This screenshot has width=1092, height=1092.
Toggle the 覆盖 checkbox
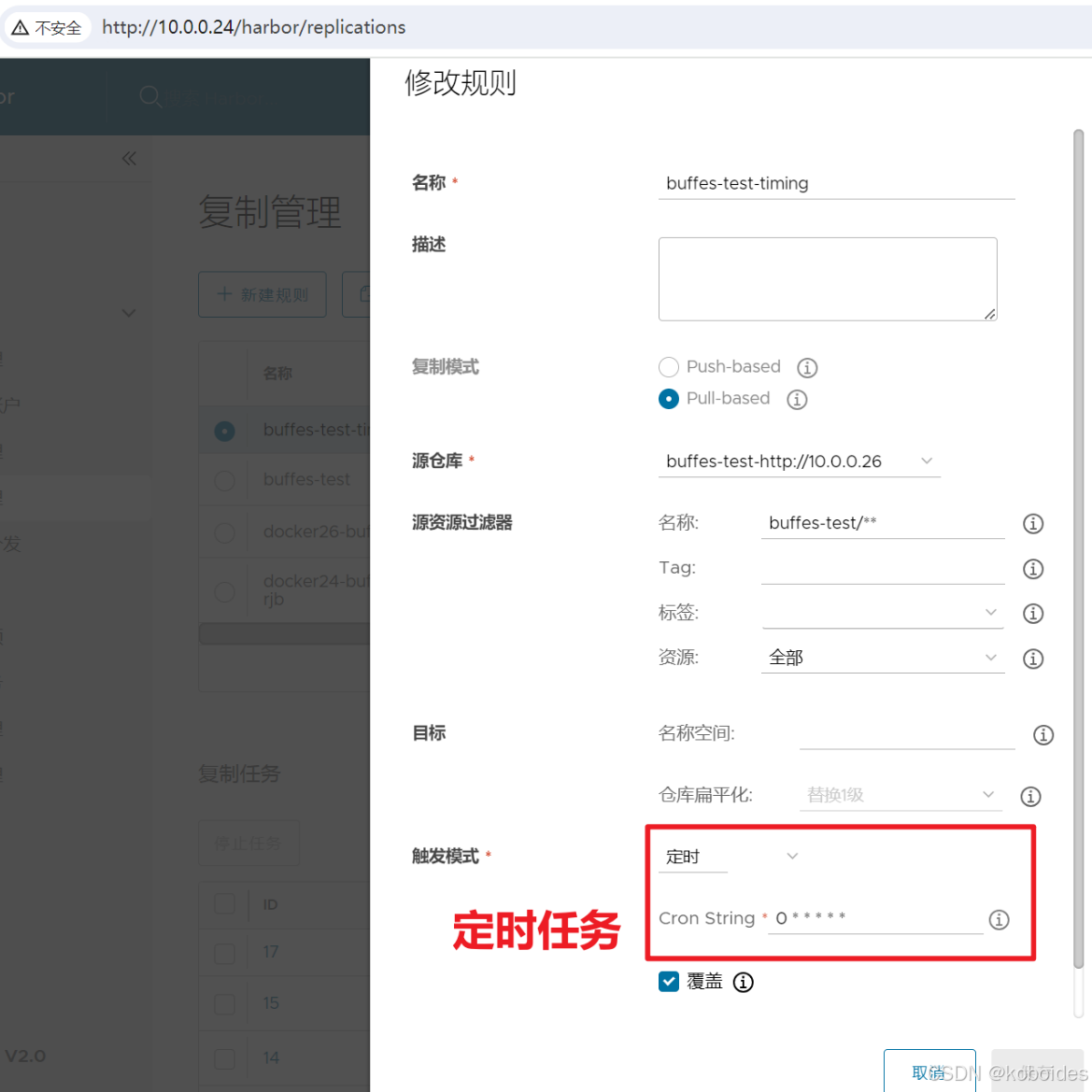click(x=668, y=981)
